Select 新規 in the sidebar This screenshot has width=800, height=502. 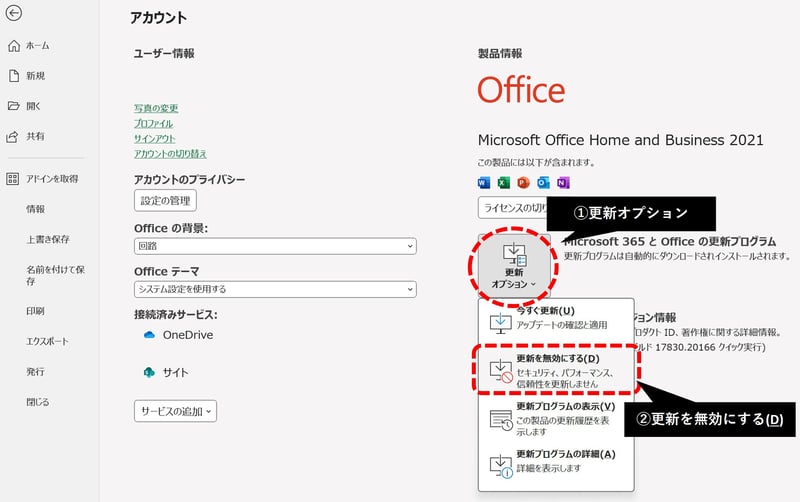tap(27, 76)
